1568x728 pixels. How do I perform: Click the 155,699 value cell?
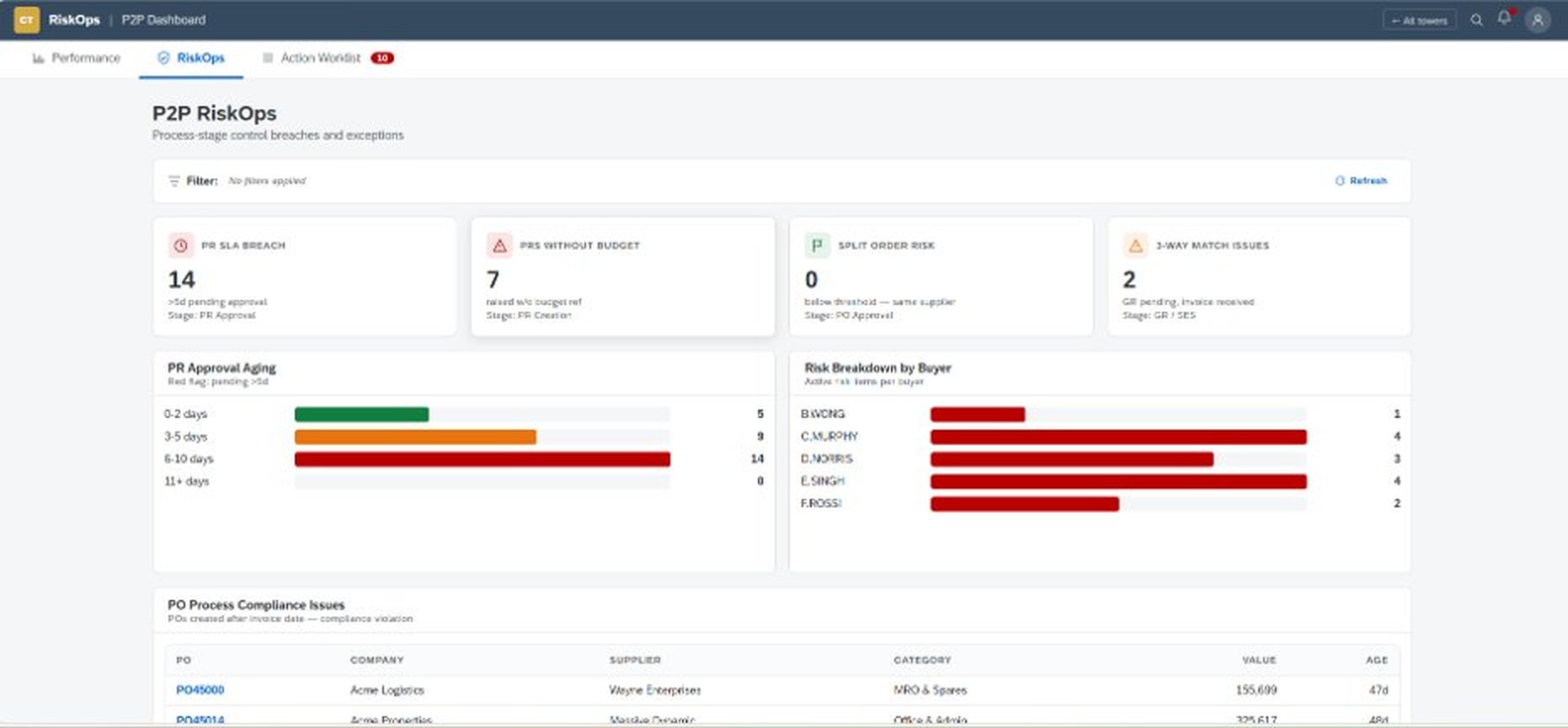(1256, 690)
